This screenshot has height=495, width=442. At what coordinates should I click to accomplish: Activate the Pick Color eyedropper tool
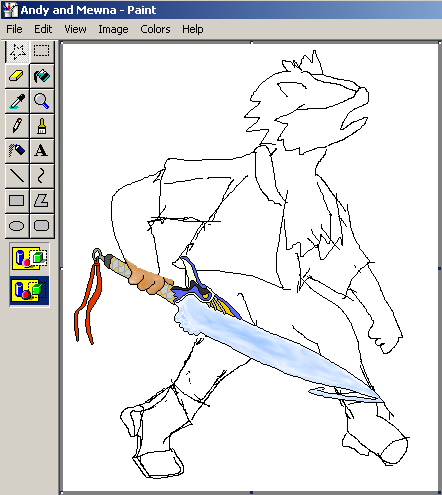(17, 101)
